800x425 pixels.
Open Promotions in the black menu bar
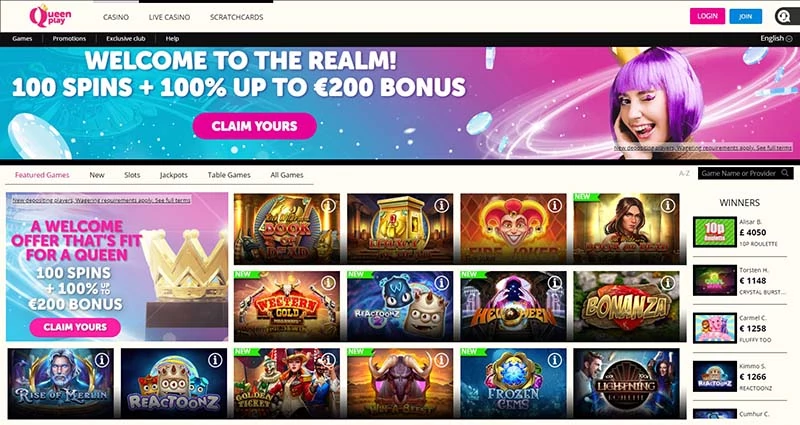click(69, 38)
